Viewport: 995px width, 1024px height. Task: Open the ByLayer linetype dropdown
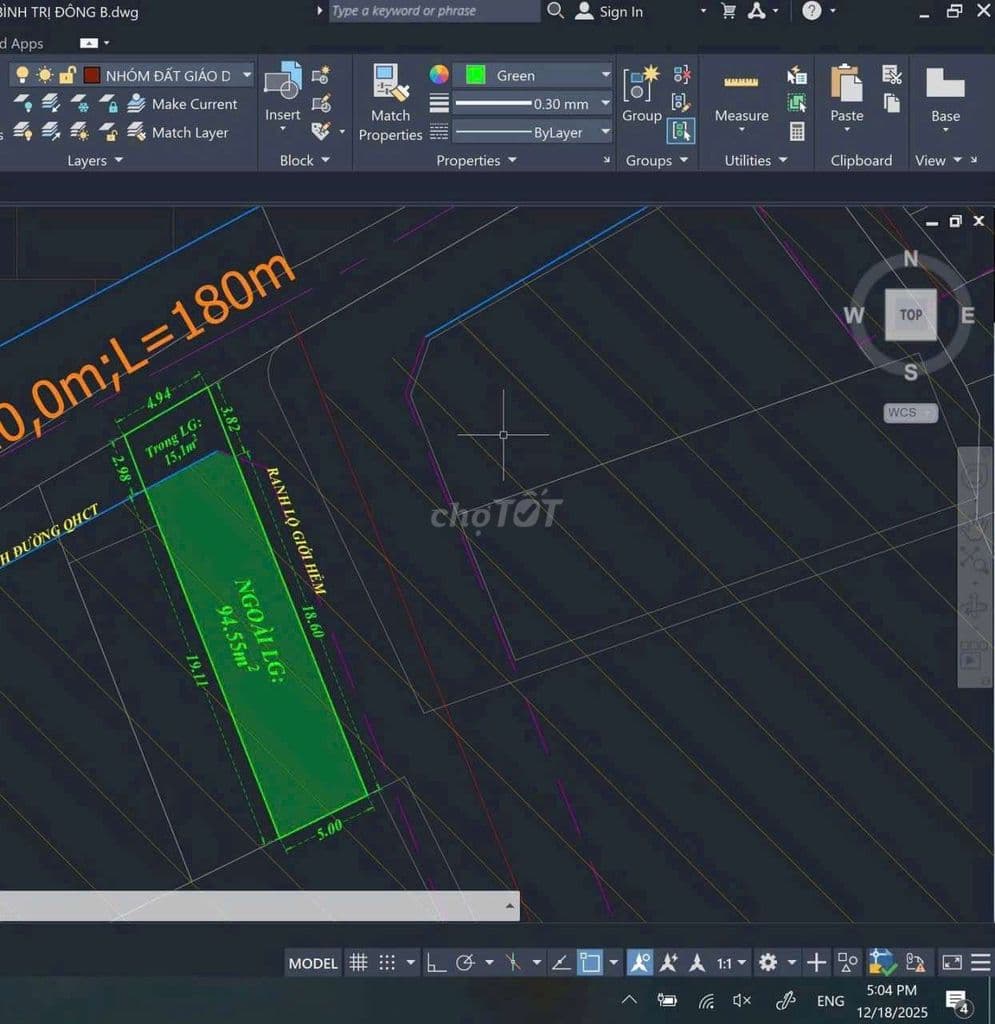click(x=605, y=132)
